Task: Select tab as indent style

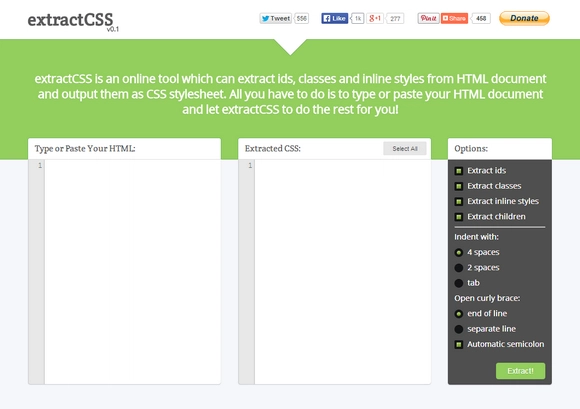Action: 459,283
